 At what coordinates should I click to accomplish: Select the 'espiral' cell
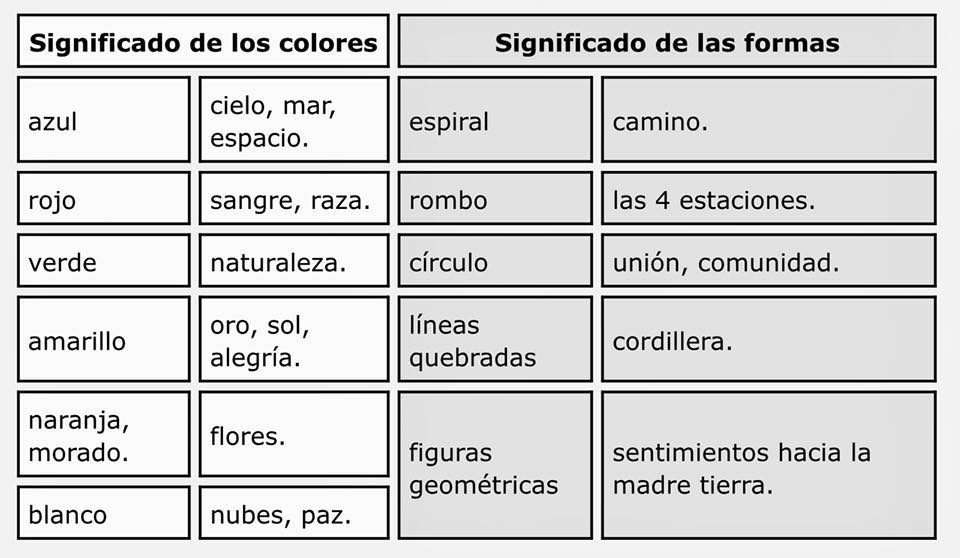(x=495, y=119)
